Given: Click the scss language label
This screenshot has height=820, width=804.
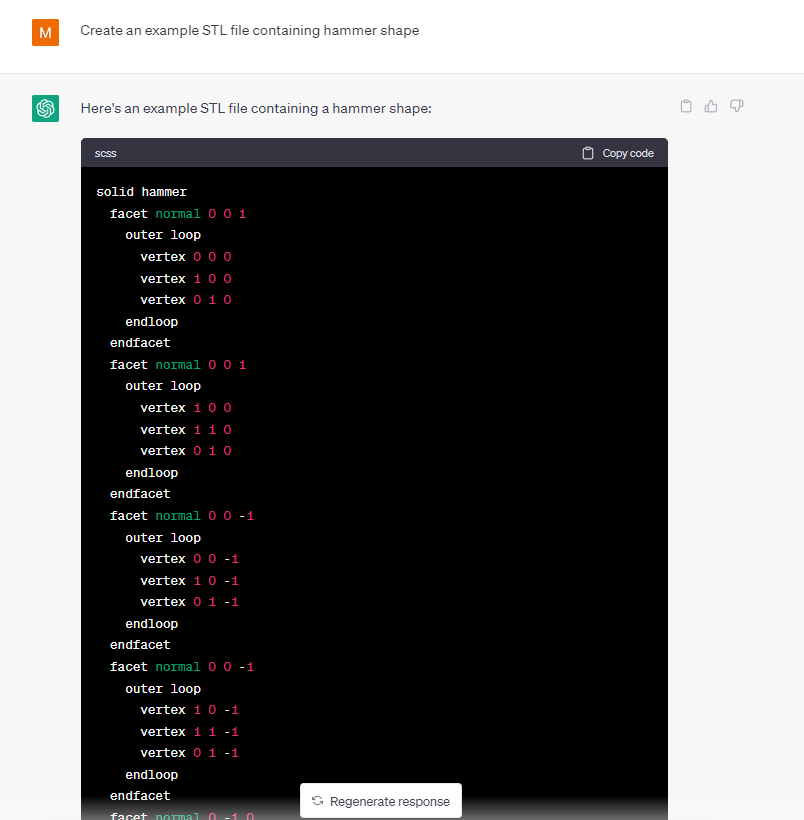Looking at the screenshot, I should 105,153.
